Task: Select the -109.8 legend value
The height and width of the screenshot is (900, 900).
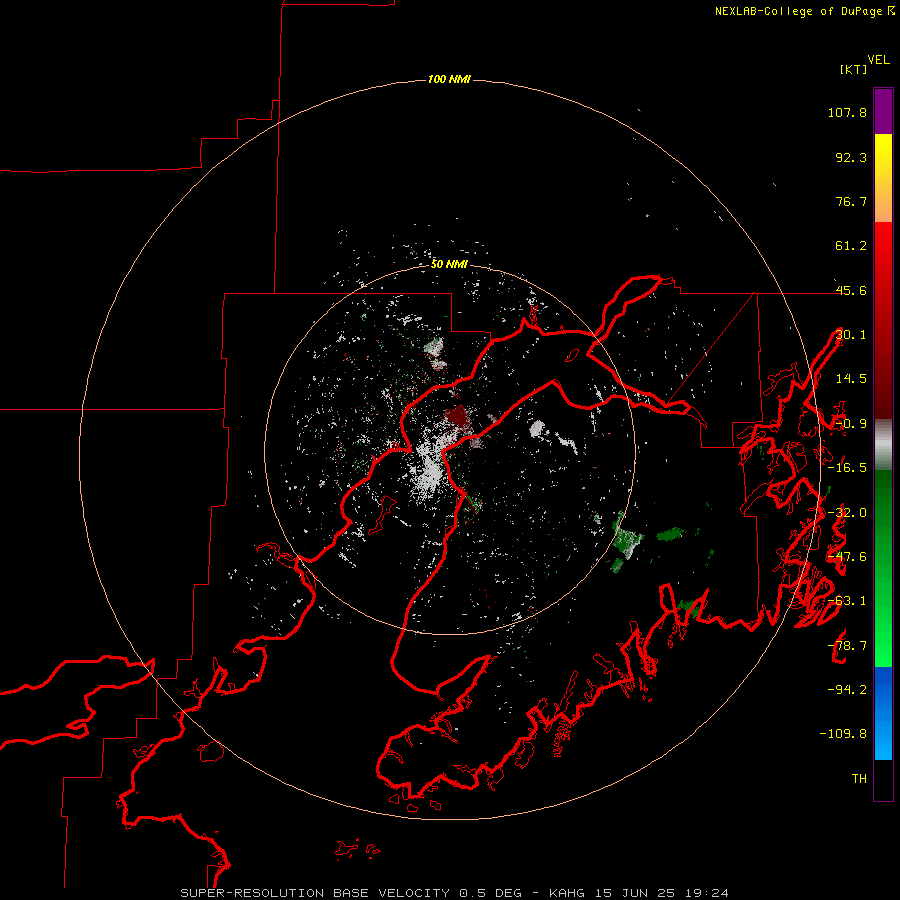Action: pyautogui.click(x=843, y=734)
